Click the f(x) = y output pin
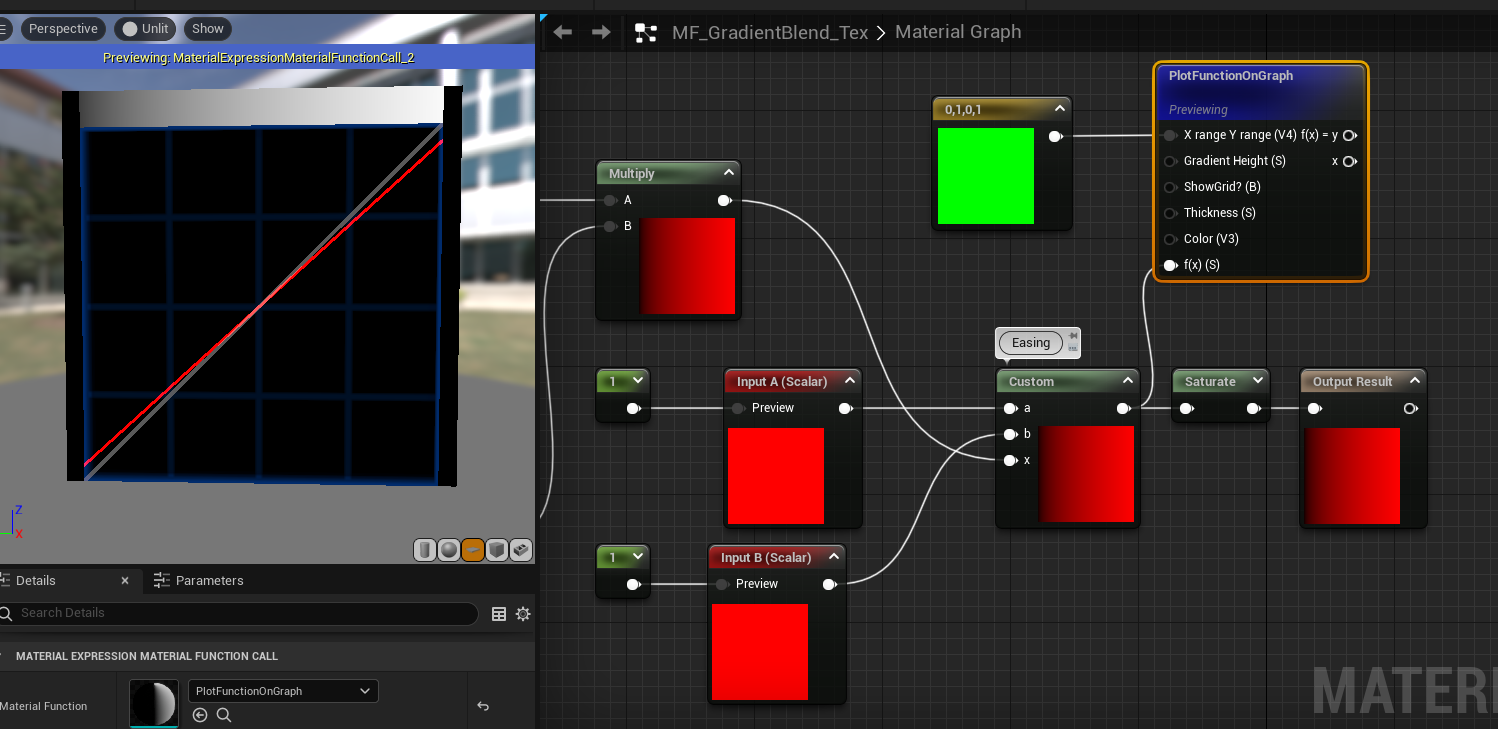The image size is (1498, 729). (1350, 135)
